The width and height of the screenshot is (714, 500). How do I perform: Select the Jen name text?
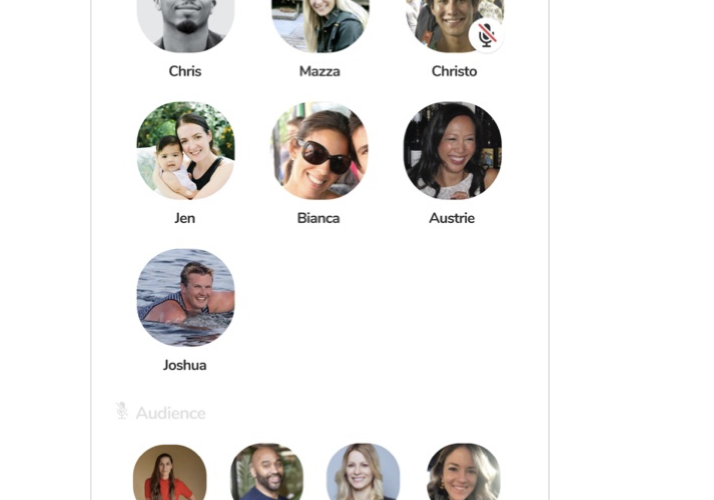tap(185, 218)
